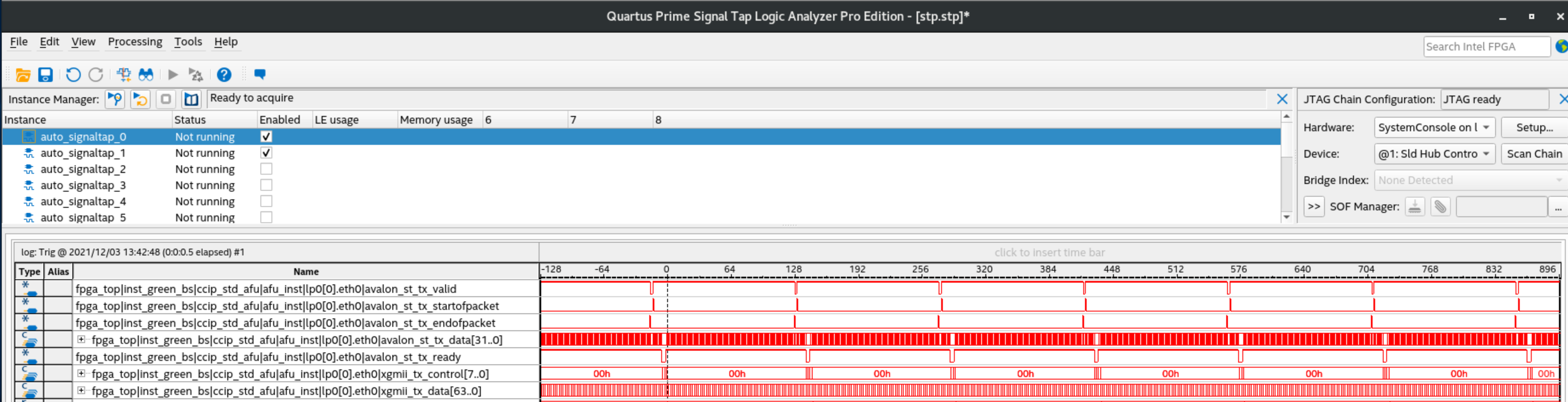Click type icon of avalon_st_tx_ready signal

tap(29, 357)
